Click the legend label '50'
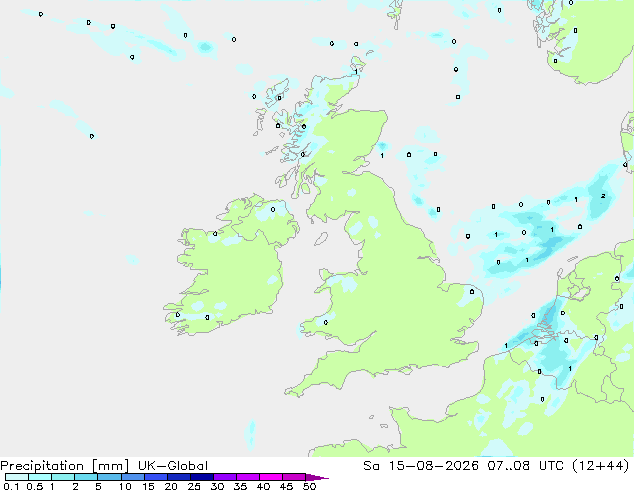The width and height of the screenshot is (634, 490). pyautogui.click(x=309, y=486)
